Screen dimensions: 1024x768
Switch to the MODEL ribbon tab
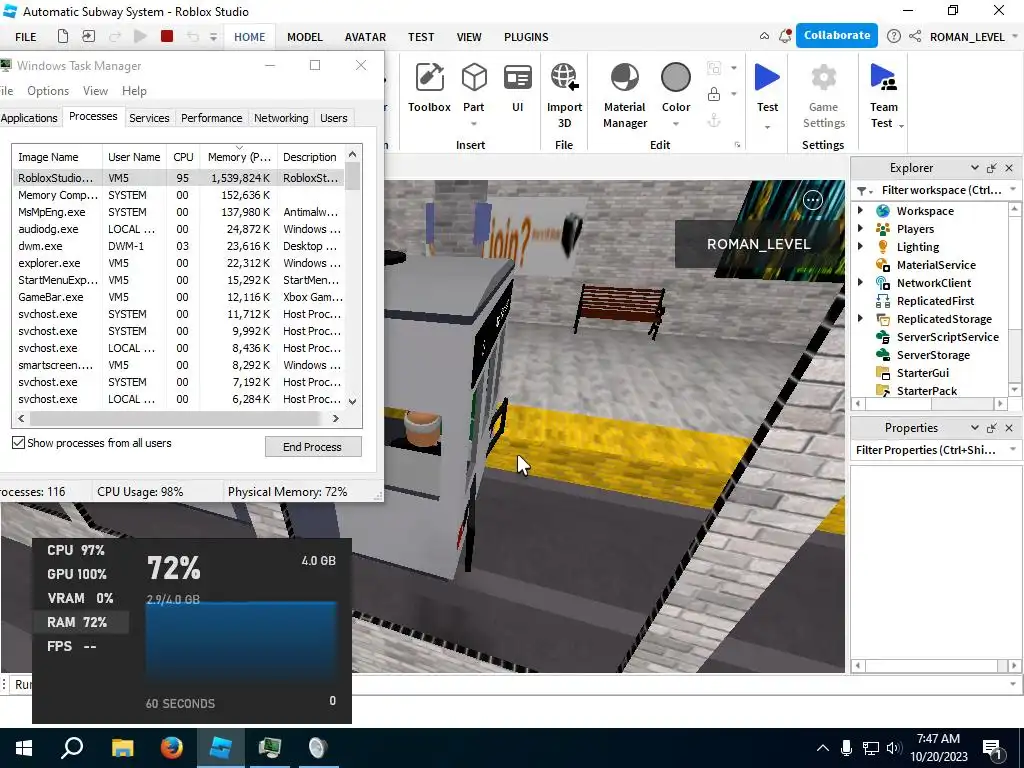(305, 37)
